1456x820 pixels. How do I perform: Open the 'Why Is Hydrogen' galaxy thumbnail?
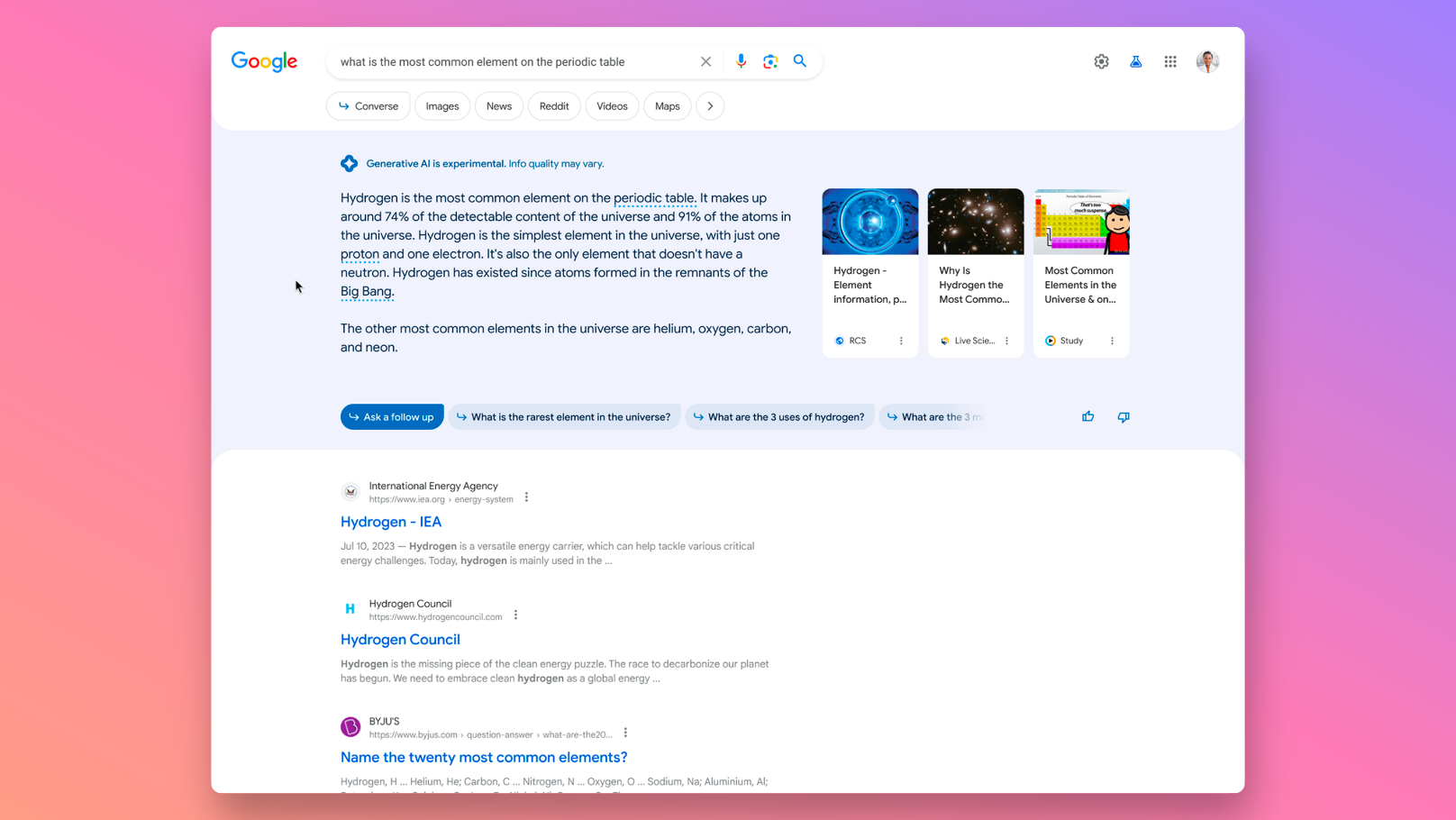pyautogui.click(x=976, y=222)
